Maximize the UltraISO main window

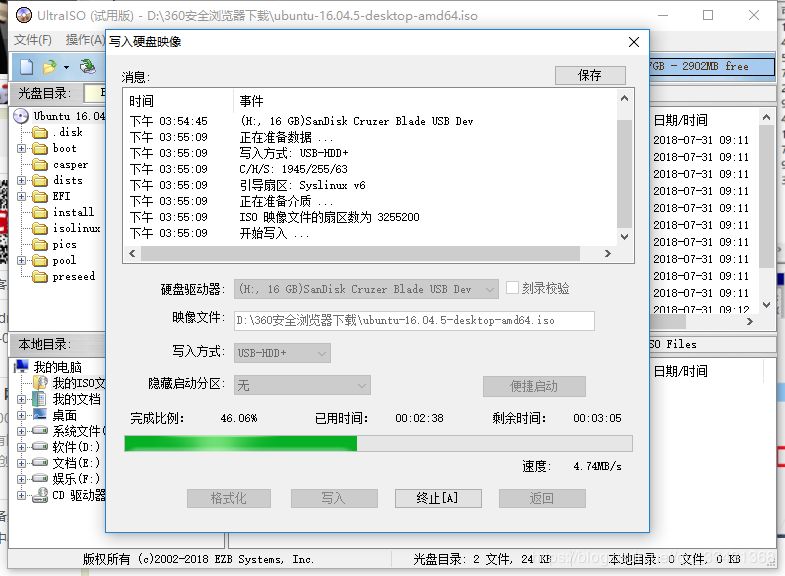pyautogui.click(x=708, y=15)
